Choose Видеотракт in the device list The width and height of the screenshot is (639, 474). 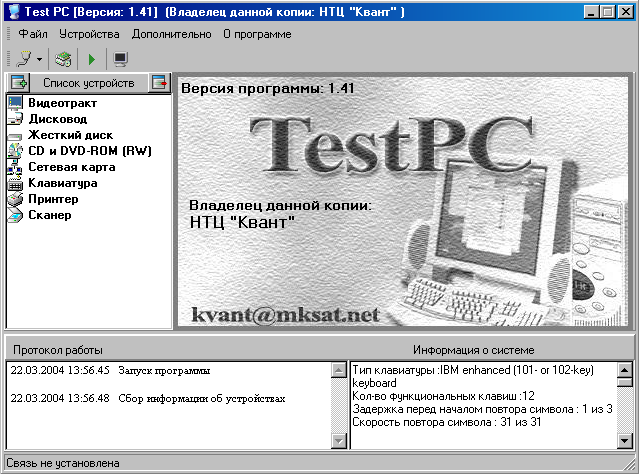pyautogui.click(x=62, y=103)
